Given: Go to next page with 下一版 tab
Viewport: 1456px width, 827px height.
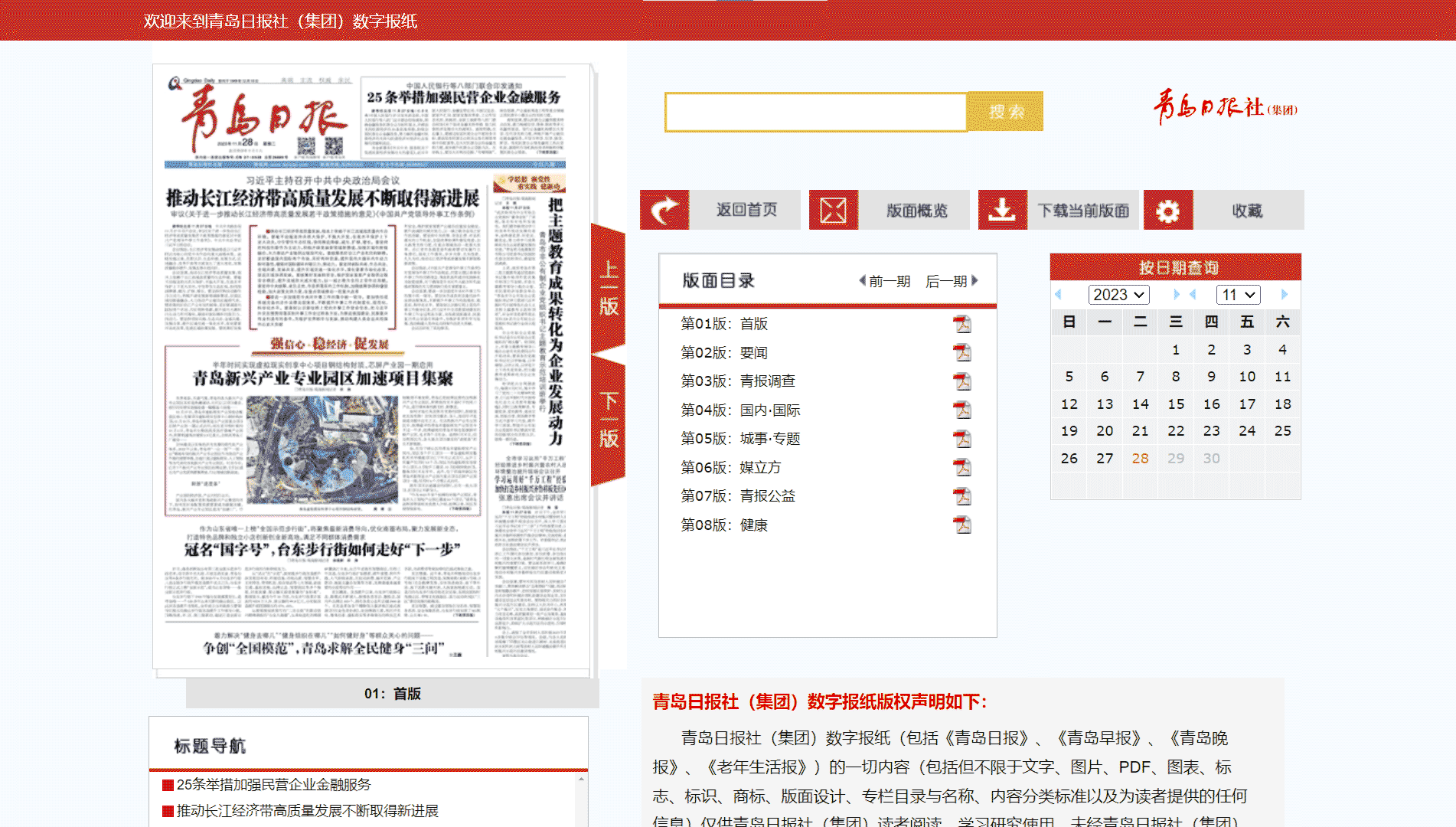Looking at the screenshot, I should click(609, 420).
